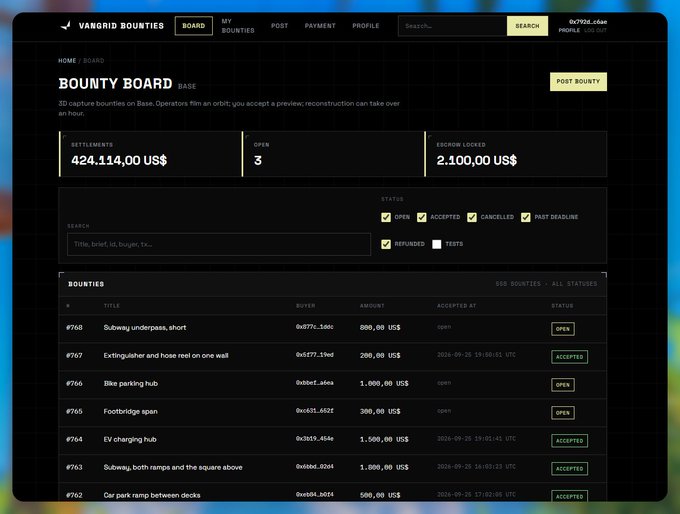
Task: Uncheck the Cancelled status checkbox
Action: [x=472, y=217]
